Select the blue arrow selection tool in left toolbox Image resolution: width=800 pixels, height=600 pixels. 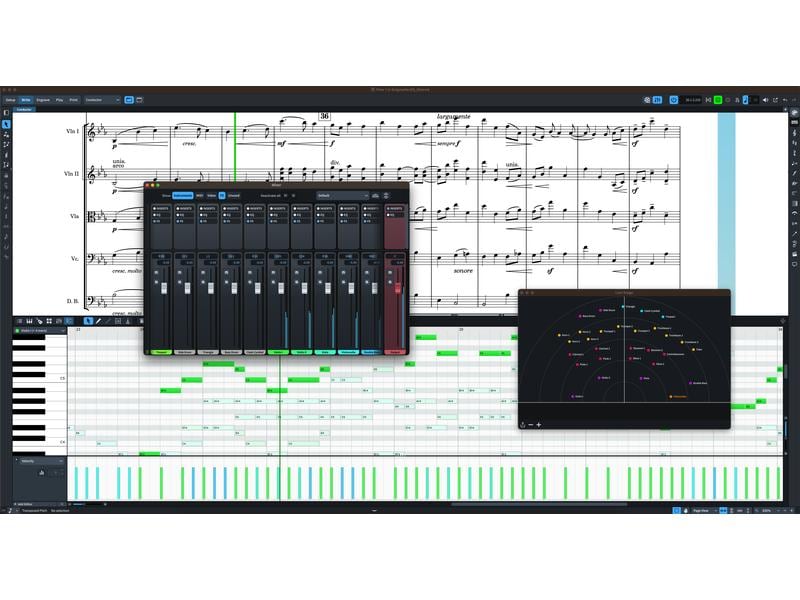6,124
